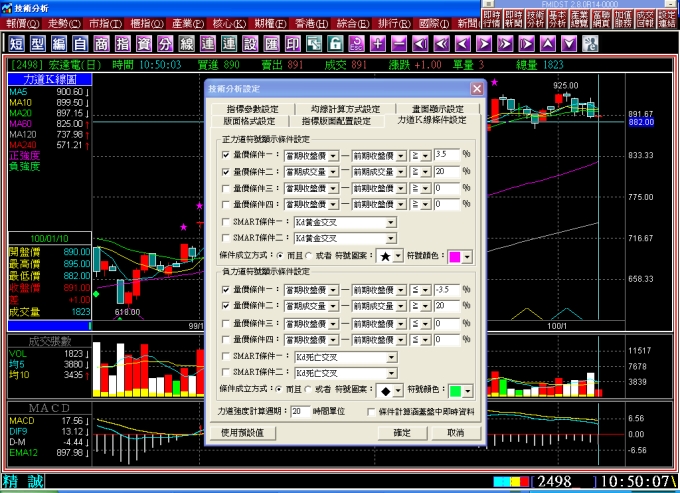Open negative 量價條件二 當期成交量 dropdown

point(333,306)
